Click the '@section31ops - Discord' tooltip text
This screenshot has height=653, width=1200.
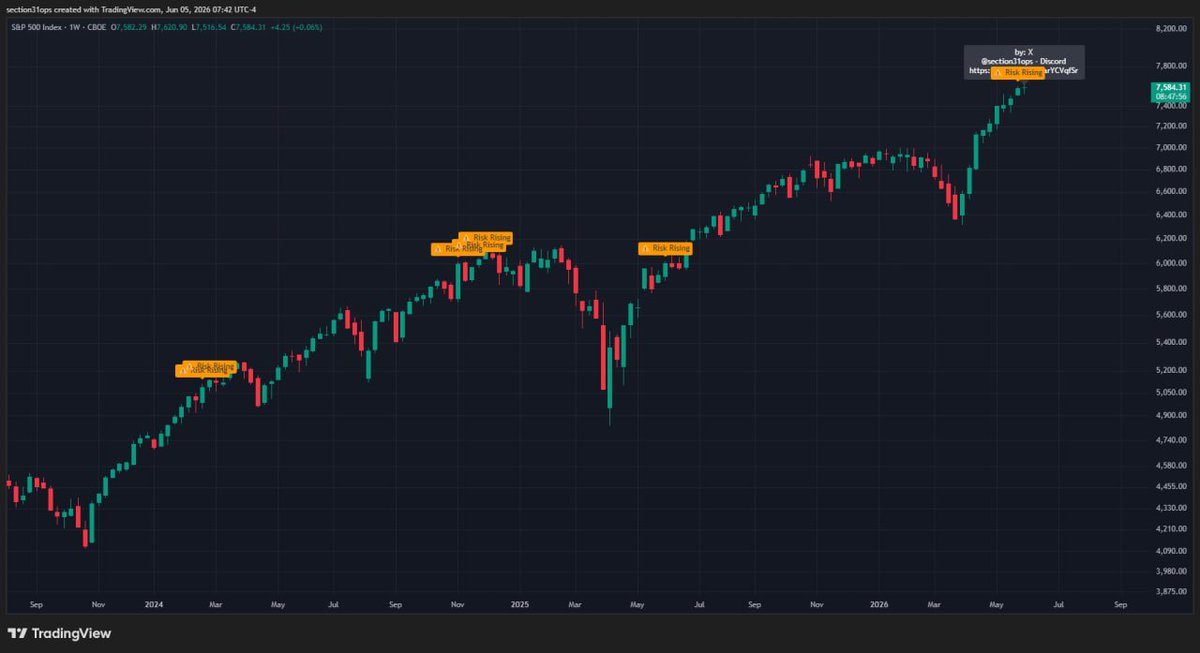1024,61
